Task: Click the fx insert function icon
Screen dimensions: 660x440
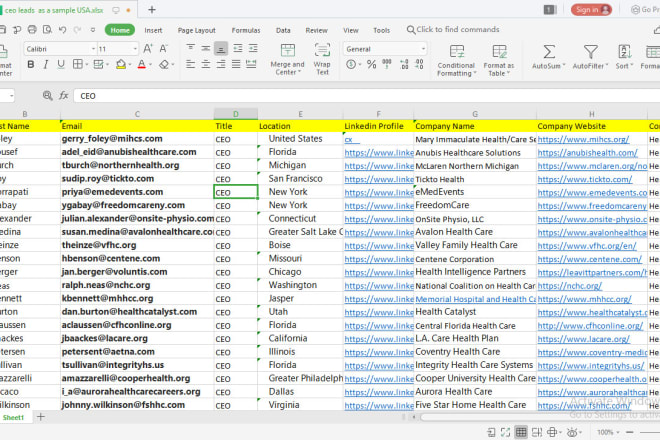Action: click(64, 96)
